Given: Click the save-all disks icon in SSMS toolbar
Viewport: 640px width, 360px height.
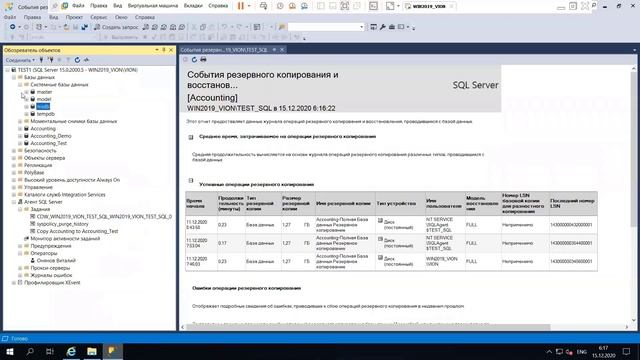Looking at the screenshot, I should tap(84, 27).
